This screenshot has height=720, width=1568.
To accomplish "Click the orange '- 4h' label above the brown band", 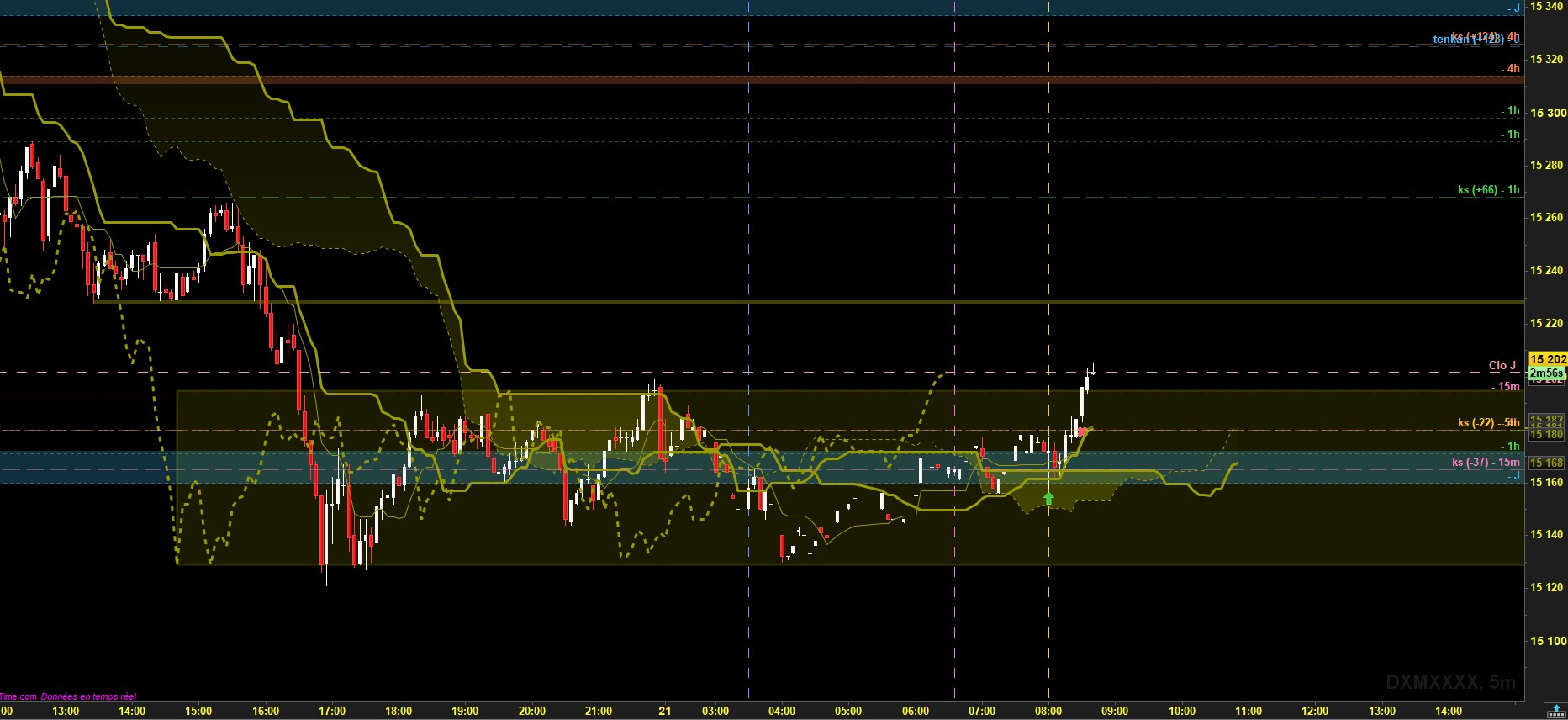I will pos(1511,69).
